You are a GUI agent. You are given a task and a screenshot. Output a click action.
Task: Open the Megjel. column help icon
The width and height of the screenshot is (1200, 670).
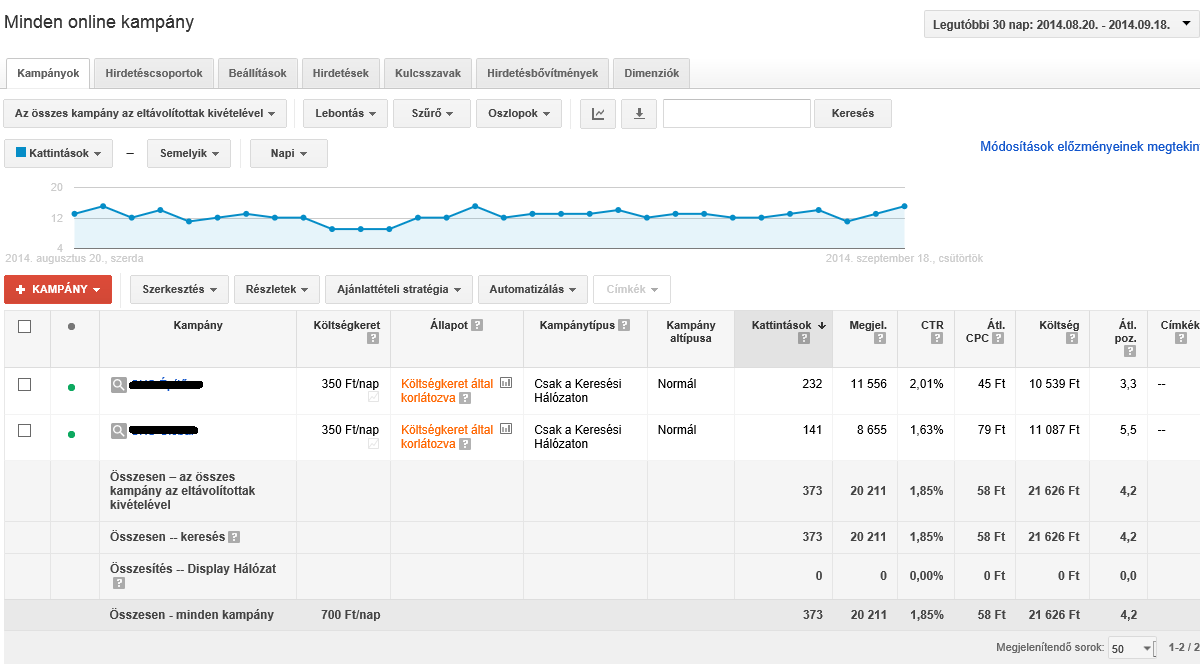coord(881,338)
